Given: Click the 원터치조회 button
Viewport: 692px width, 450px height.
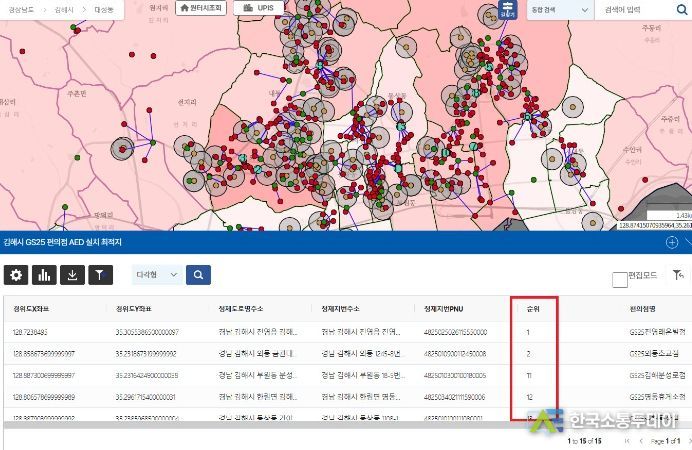Looking at the screenshot, I should 201,8.
